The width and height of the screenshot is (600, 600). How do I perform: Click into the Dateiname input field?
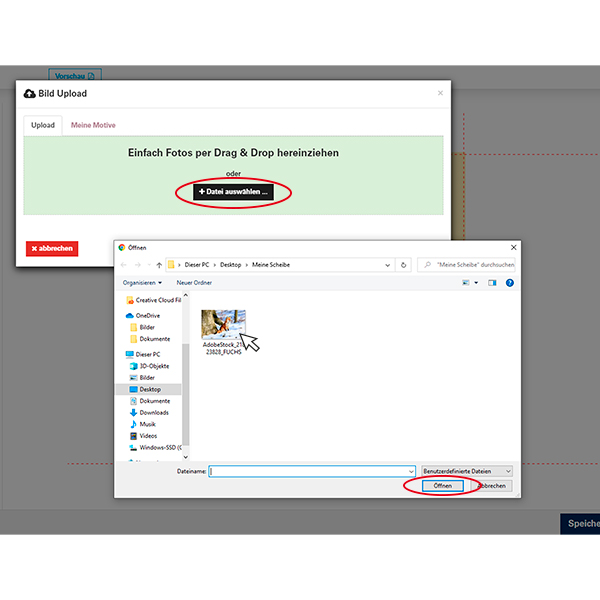[x=308, y=470]
